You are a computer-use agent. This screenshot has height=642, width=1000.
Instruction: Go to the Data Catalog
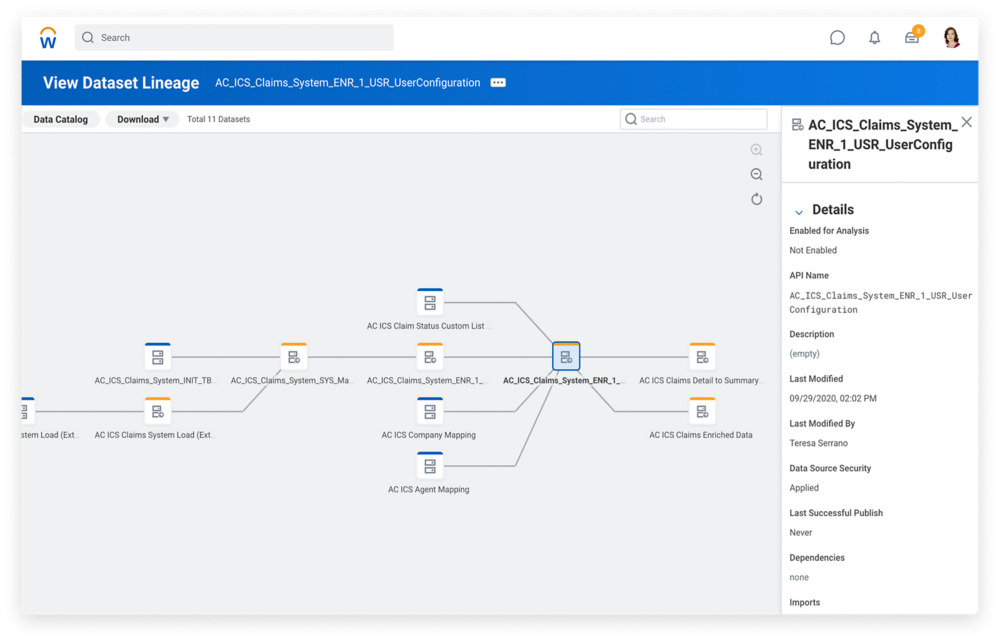(61, 119)
